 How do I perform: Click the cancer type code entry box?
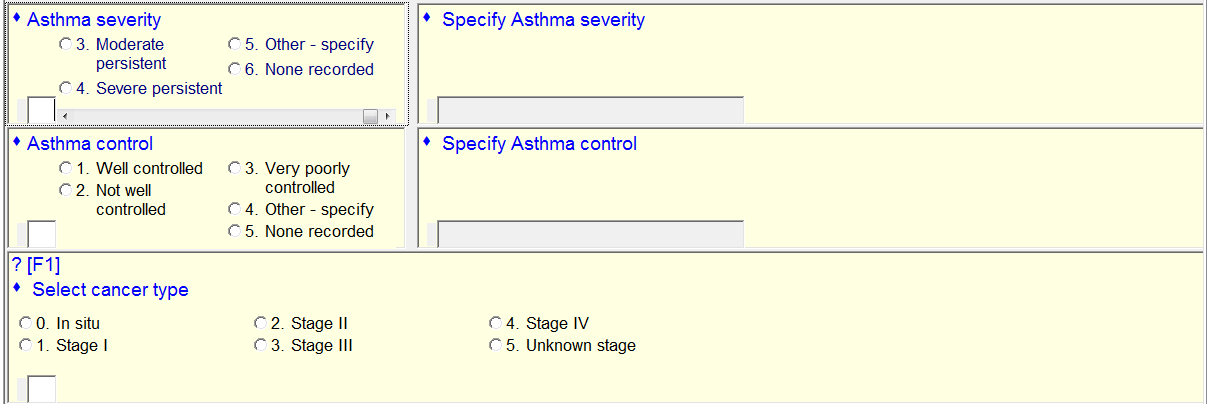[41, 389]
